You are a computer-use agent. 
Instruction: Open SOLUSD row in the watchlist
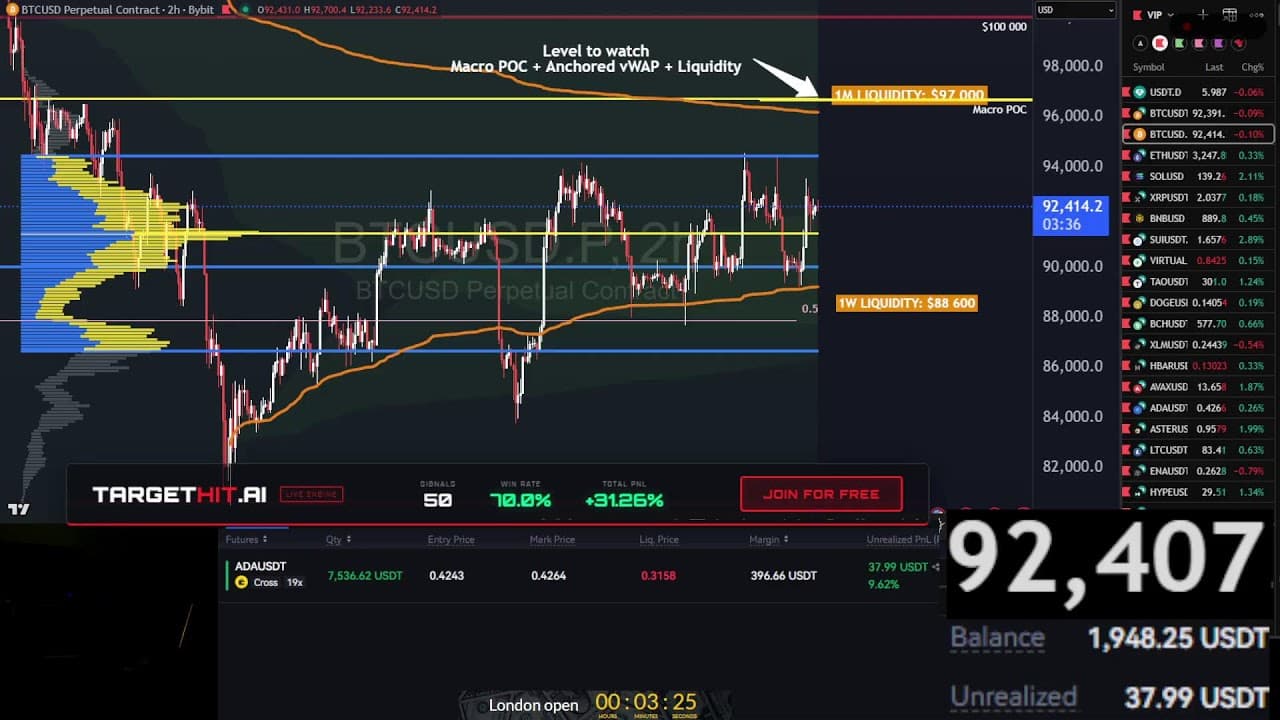(x=1199, y=176)
